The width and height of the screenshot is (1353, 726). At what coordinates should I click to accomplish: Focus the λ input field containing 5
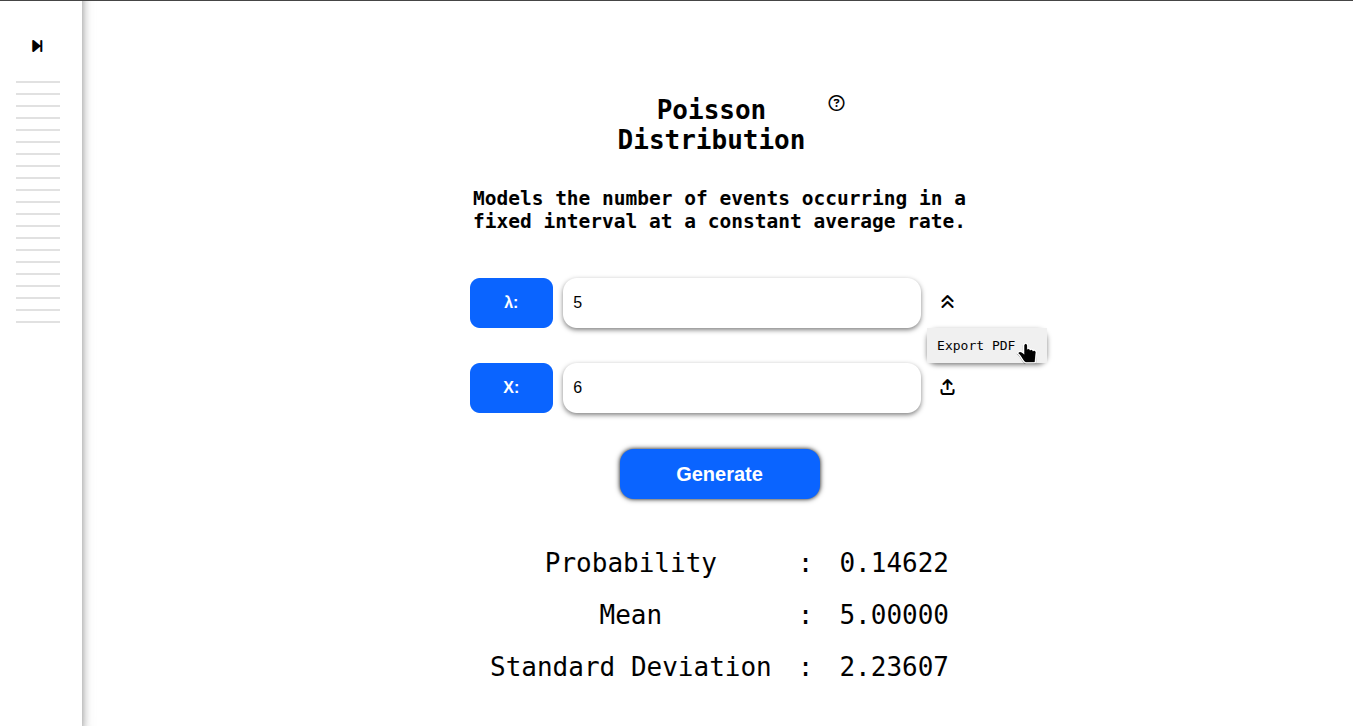742,303
